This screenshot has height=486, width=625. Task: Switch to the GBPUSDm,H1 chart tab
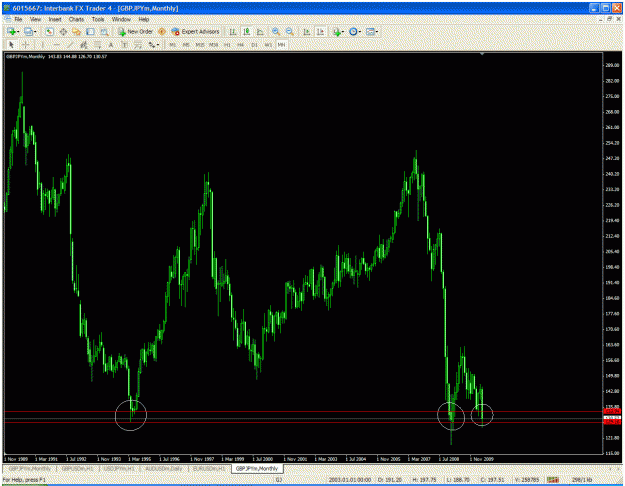click(77, 469)
